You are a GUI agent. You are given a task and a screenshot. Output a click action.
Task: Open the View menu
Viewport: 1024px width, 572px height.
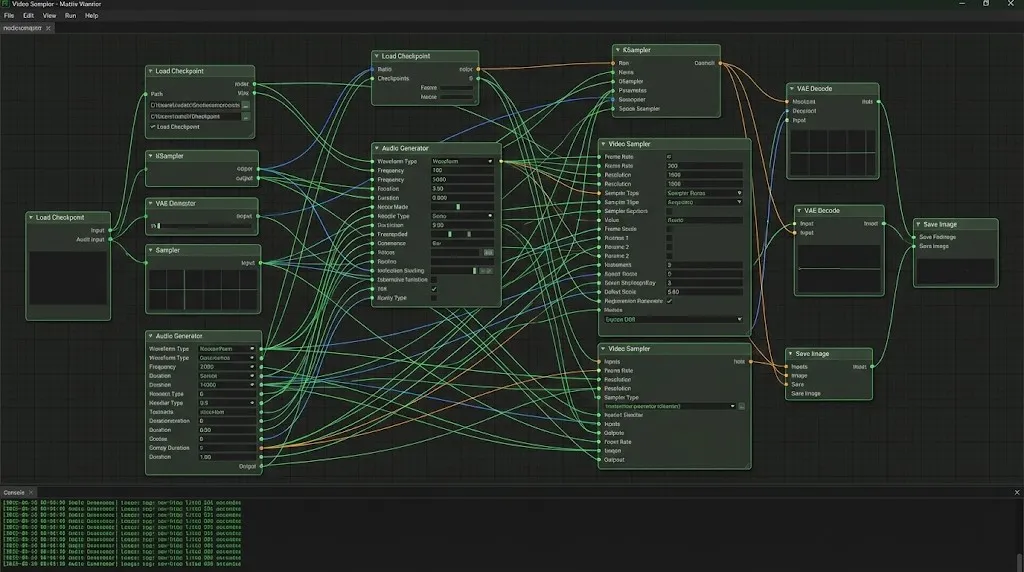49,16
